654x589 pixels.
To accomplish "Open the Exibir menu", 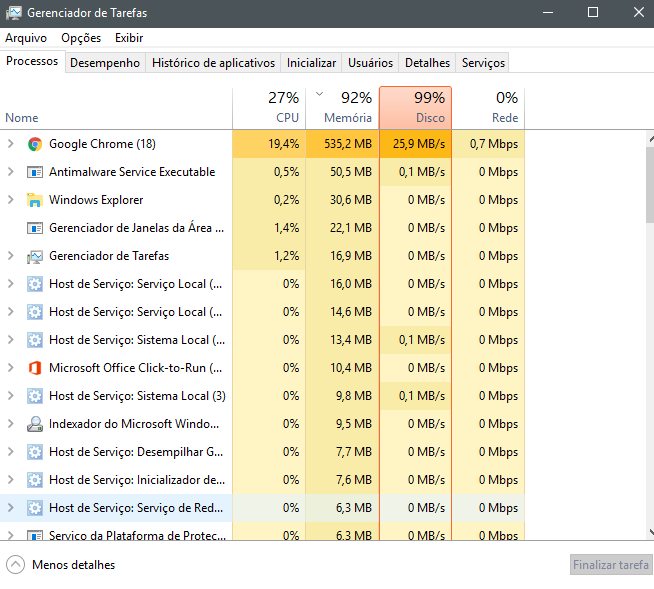I will 129,38.
